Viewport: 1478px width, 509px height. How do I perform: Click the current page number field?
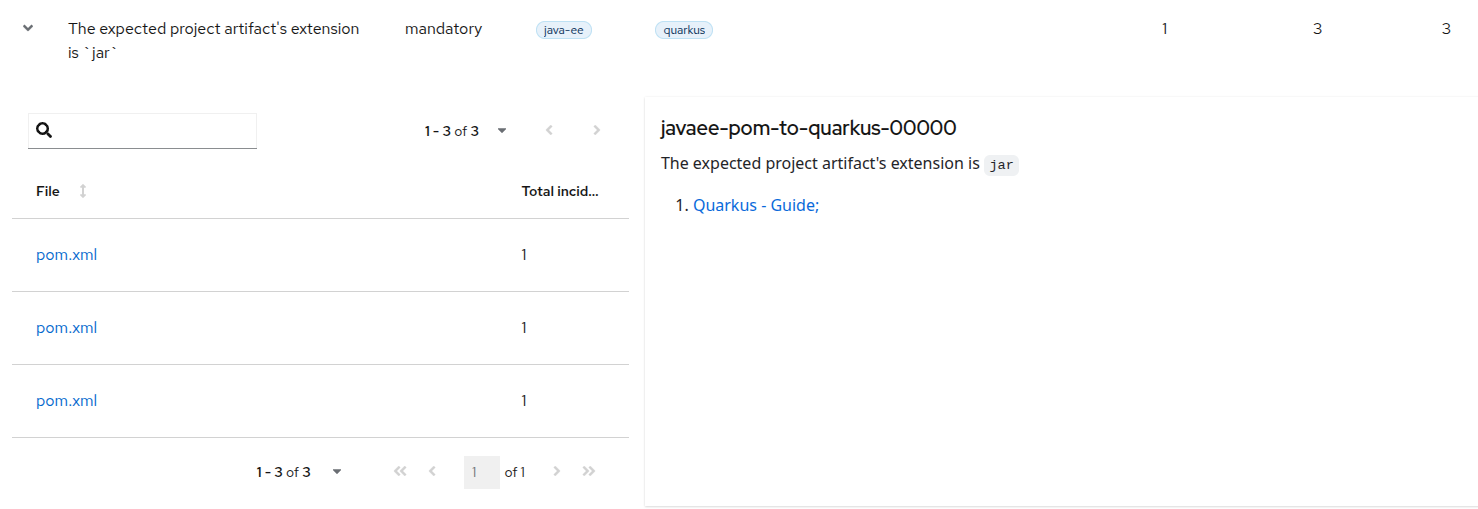click(x=481, y=472)
